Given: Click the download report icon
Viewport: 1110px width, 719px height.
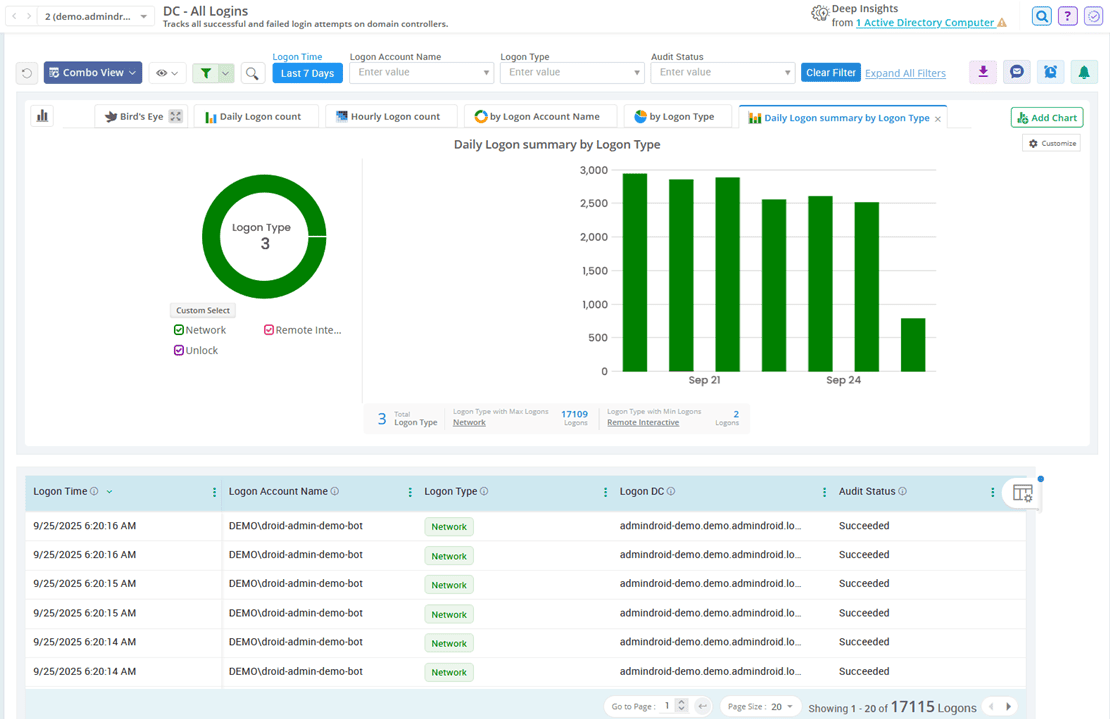Looking at the screenshot, I should [x=984, y=73].
